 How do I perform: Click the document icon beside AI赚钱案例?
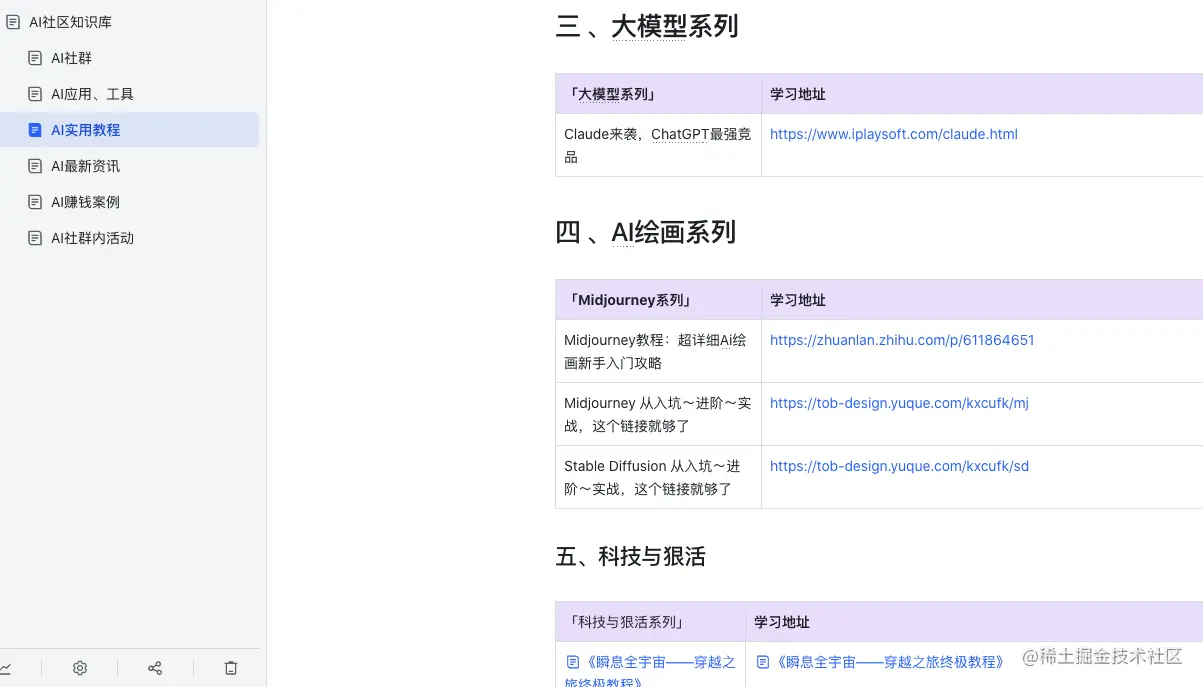coord(35,202)
